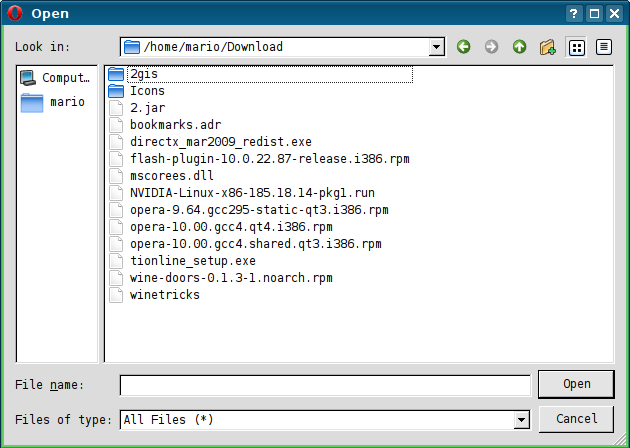This screenshot has height=448, width=630.
Task: Click the file icon beside opera-9.64.gcc295-static-qt3.i386.rpm
Action: 116,210
